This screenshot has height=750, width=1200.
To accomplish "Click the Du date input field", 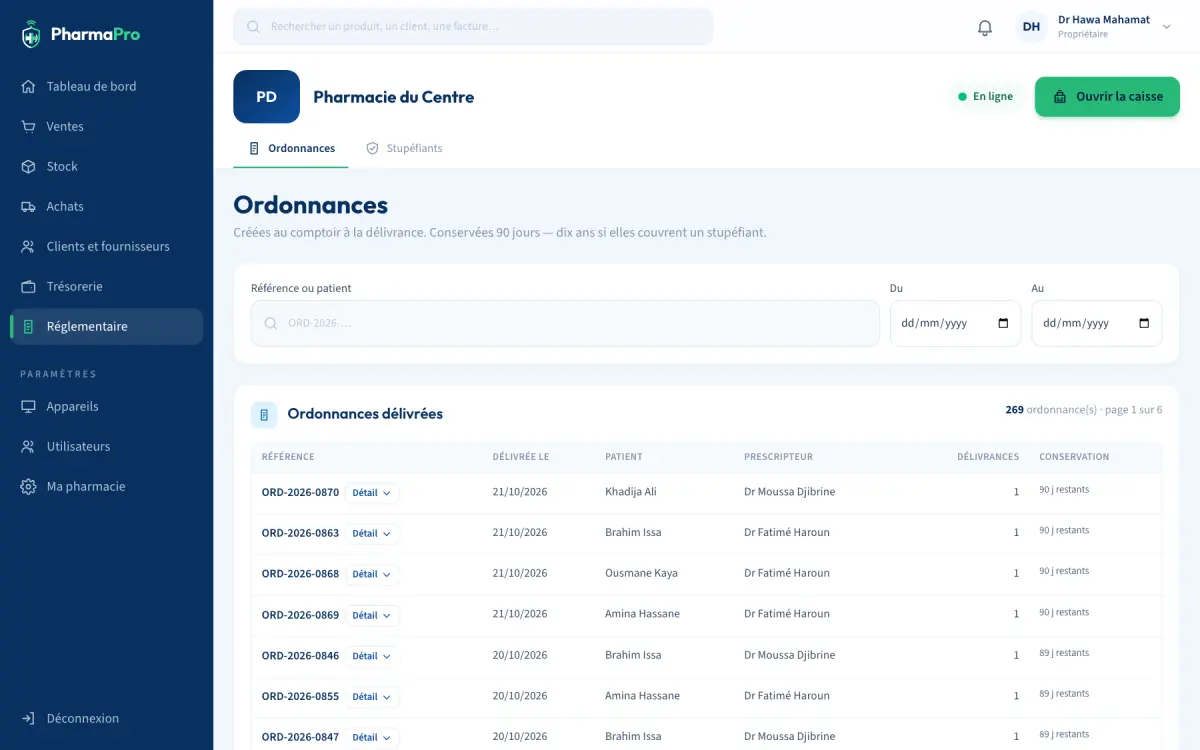I will pyautogui.click(x=955, y=323).
